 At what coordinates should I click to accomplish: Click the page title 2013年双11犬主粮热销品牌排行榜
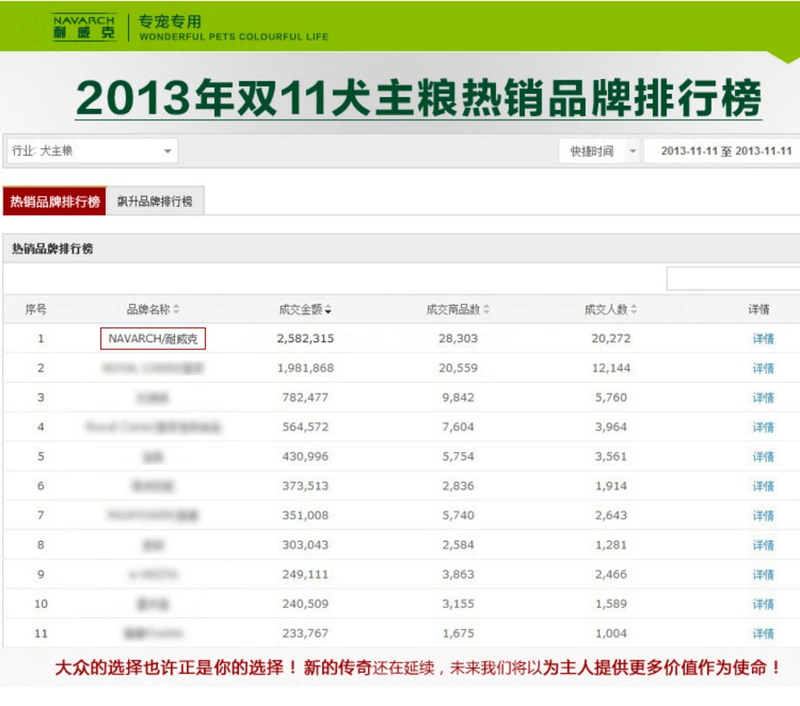tap(418, 98)
